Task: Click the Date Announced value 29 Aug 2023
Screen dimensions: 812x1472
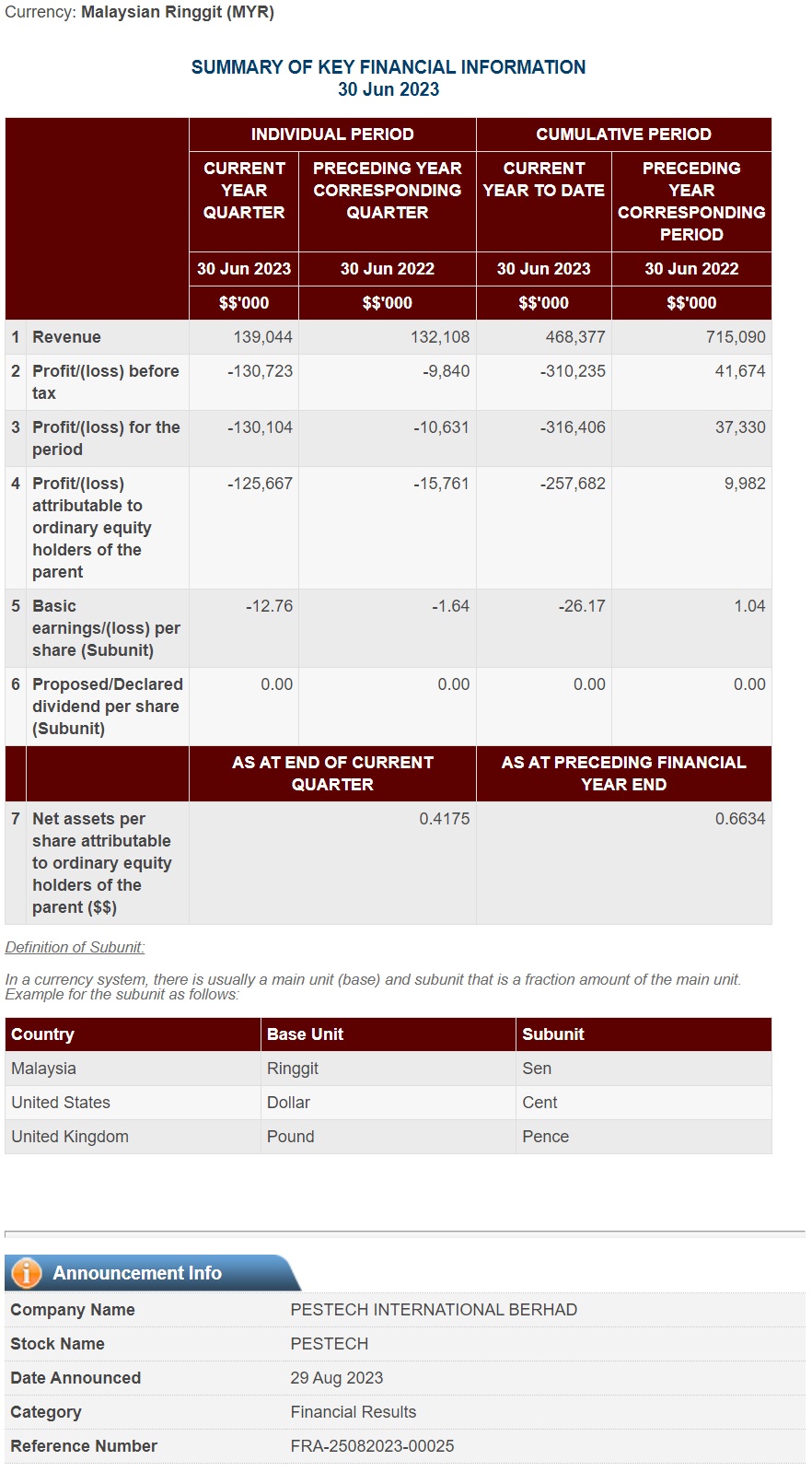Action: click(x=336, y=1378)
